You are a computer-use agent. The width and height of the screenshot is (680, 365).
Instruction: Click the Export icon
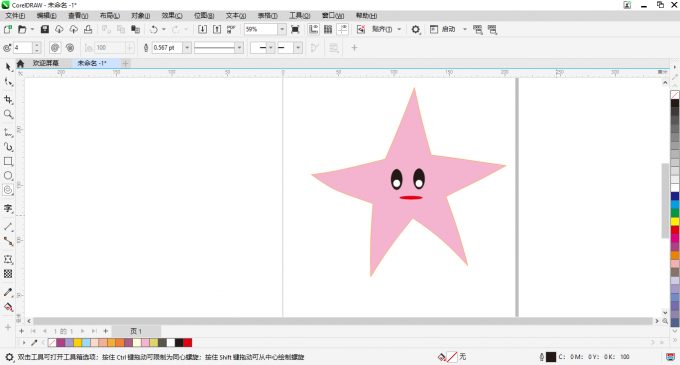pyautogui.click(x=217, y=29)
